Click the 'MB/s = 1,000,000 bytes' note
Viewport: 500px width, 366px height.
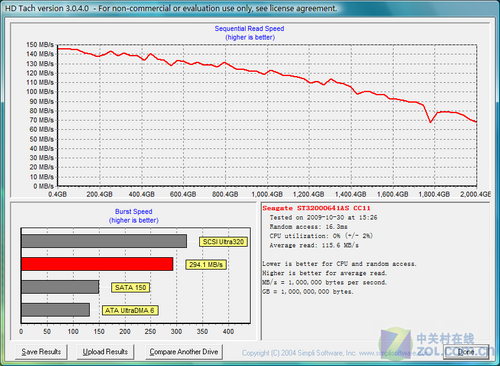coord(325,283)
